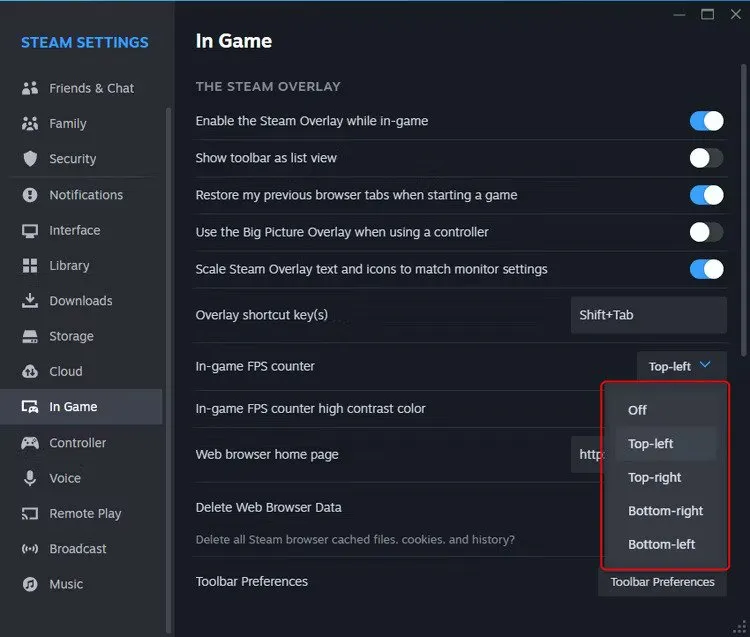Toggle off Restore previous browser tabs

[706, 195]
